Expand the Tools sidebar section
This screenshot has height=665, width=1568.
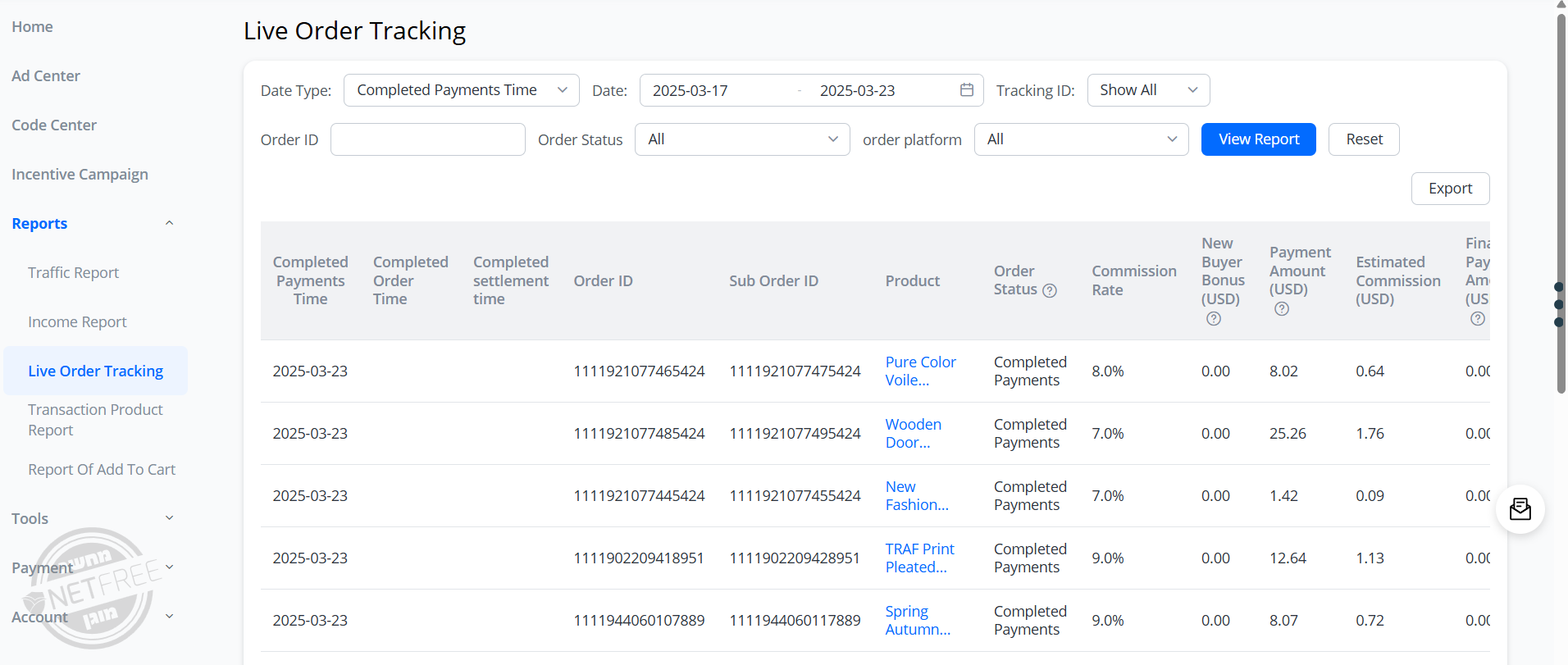pyautogui.click(x=170, y=518)
